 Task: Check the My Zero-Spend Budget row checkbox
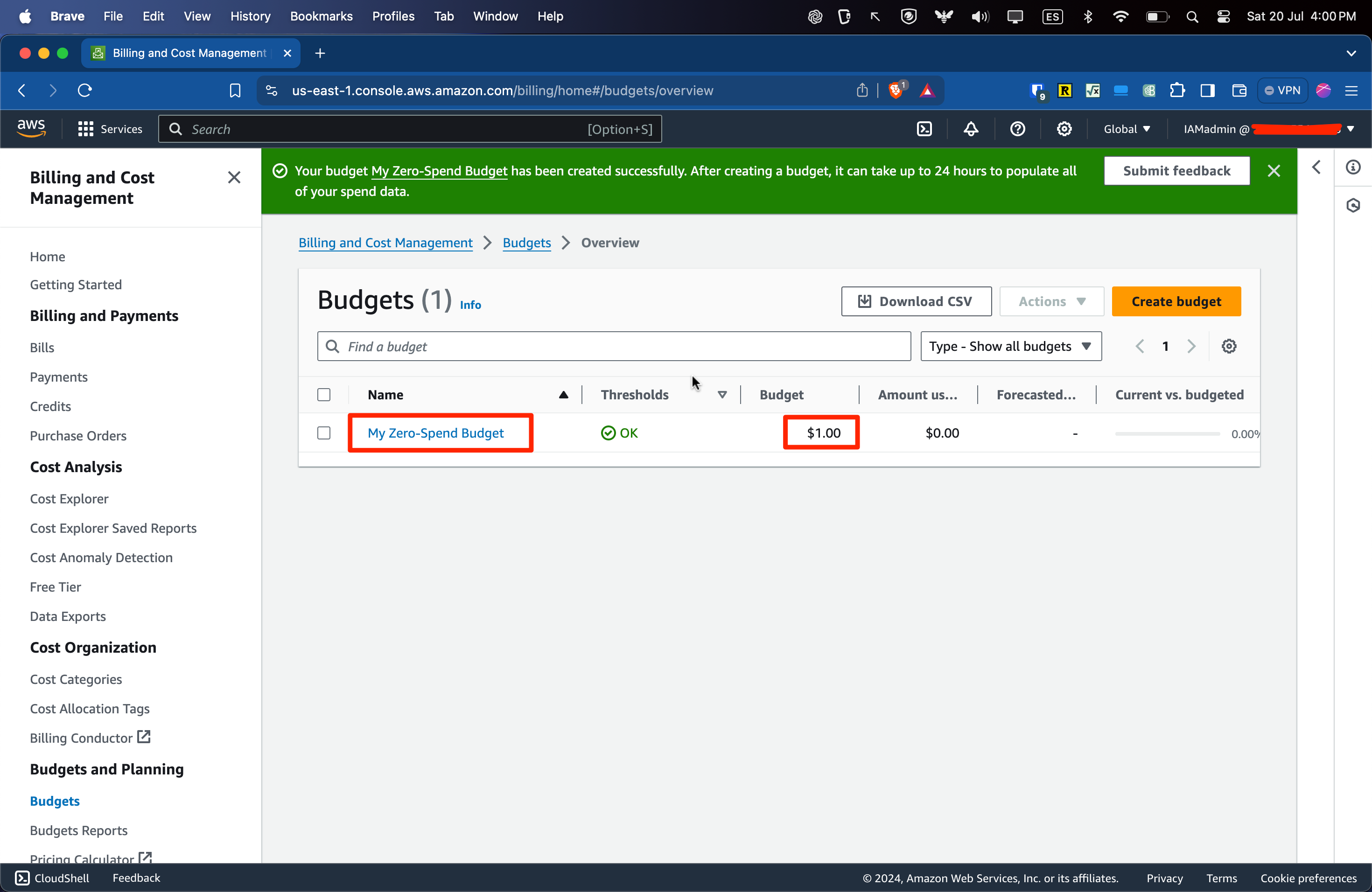click(324, 433)
